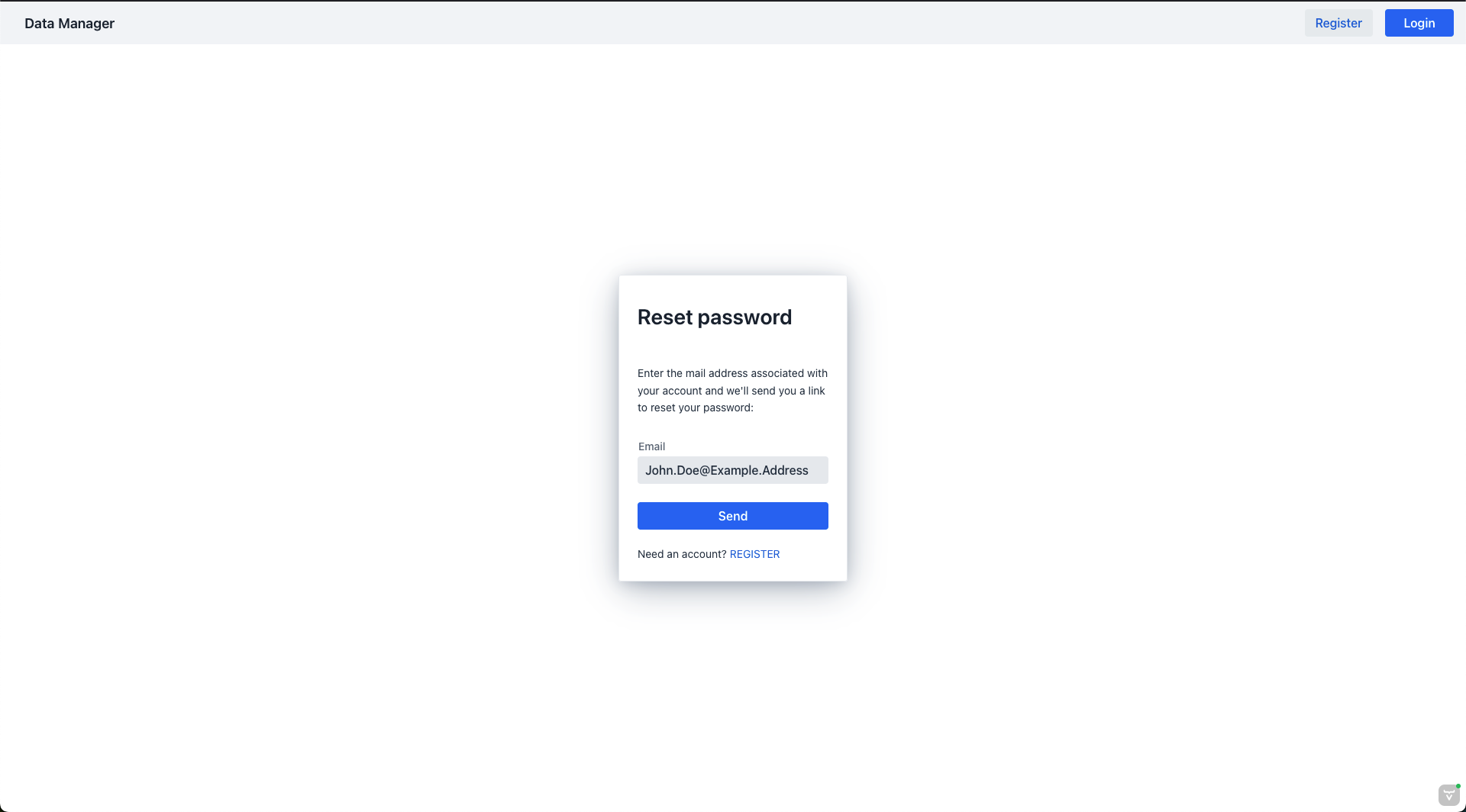Click blank page area left of the card
The image size is (1466, 812).
coord(305,427)
